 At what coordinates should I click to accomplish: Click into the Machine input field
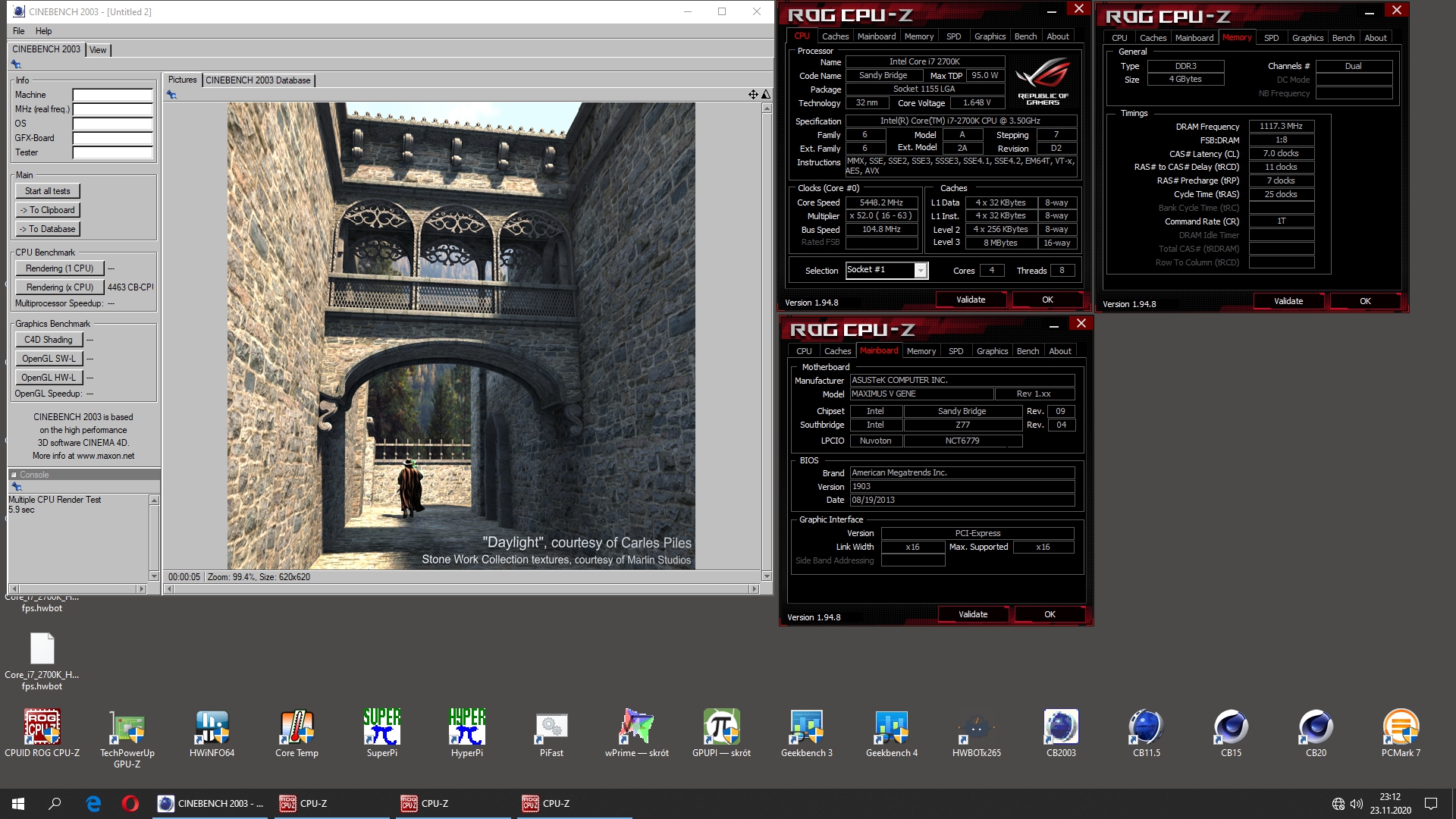pyautogui.click(x=112, y=96)
